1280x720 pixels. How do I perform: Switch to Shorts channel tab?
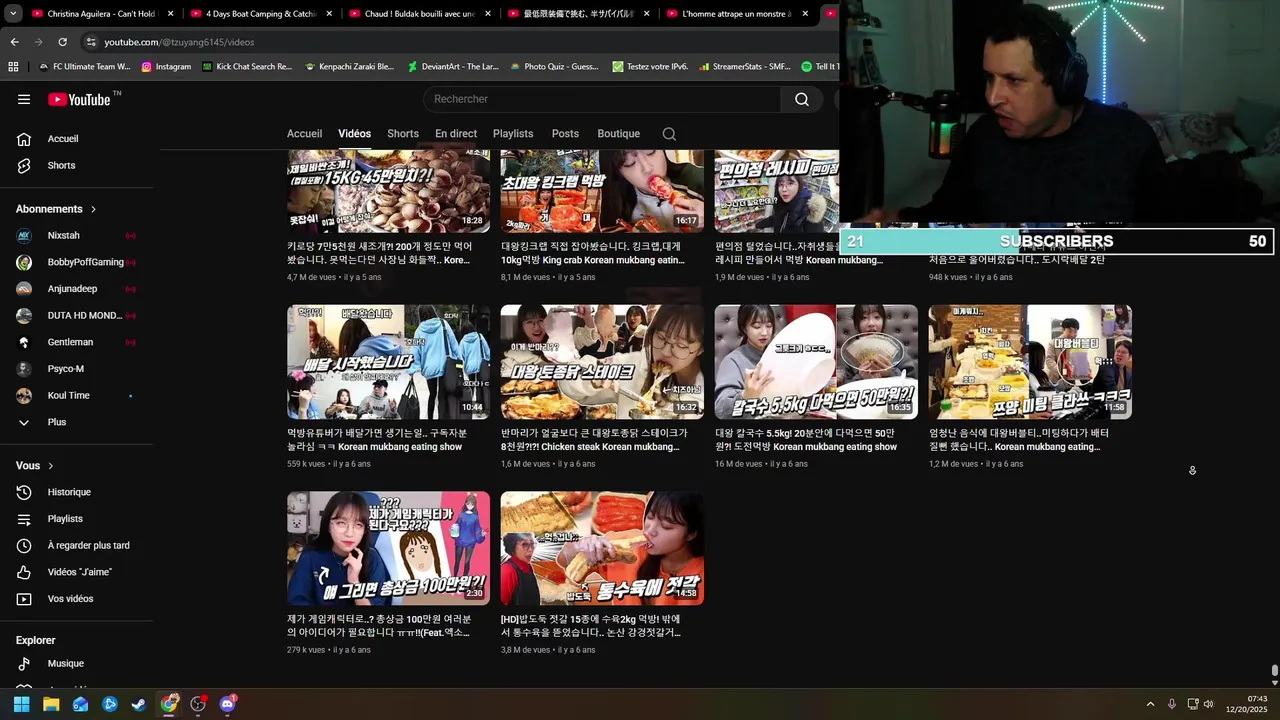click(403, 134)
